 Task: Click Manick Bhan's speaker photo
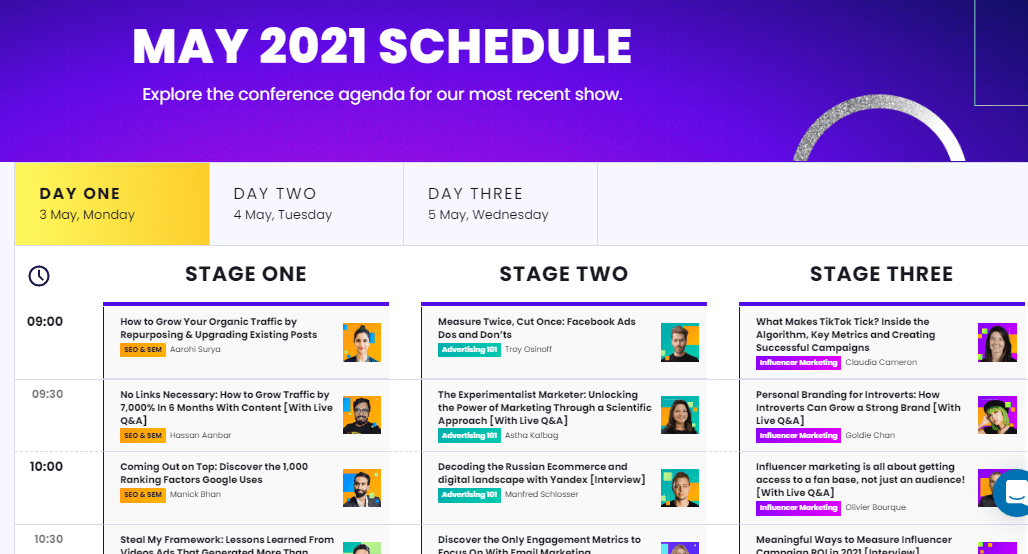click(x=362, y=488)
